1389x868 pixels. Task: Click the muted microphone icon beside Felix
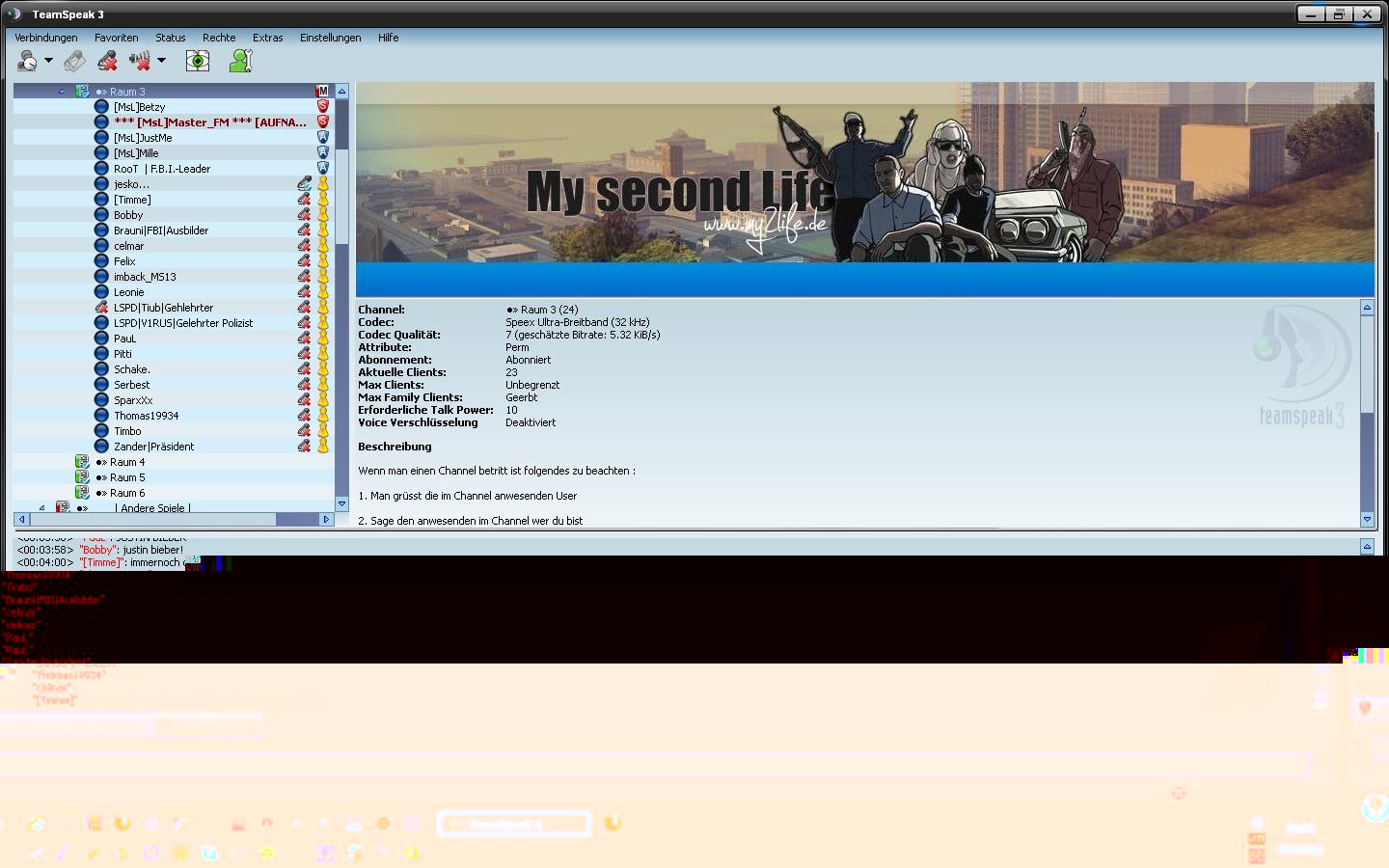[x=304, y=260]
